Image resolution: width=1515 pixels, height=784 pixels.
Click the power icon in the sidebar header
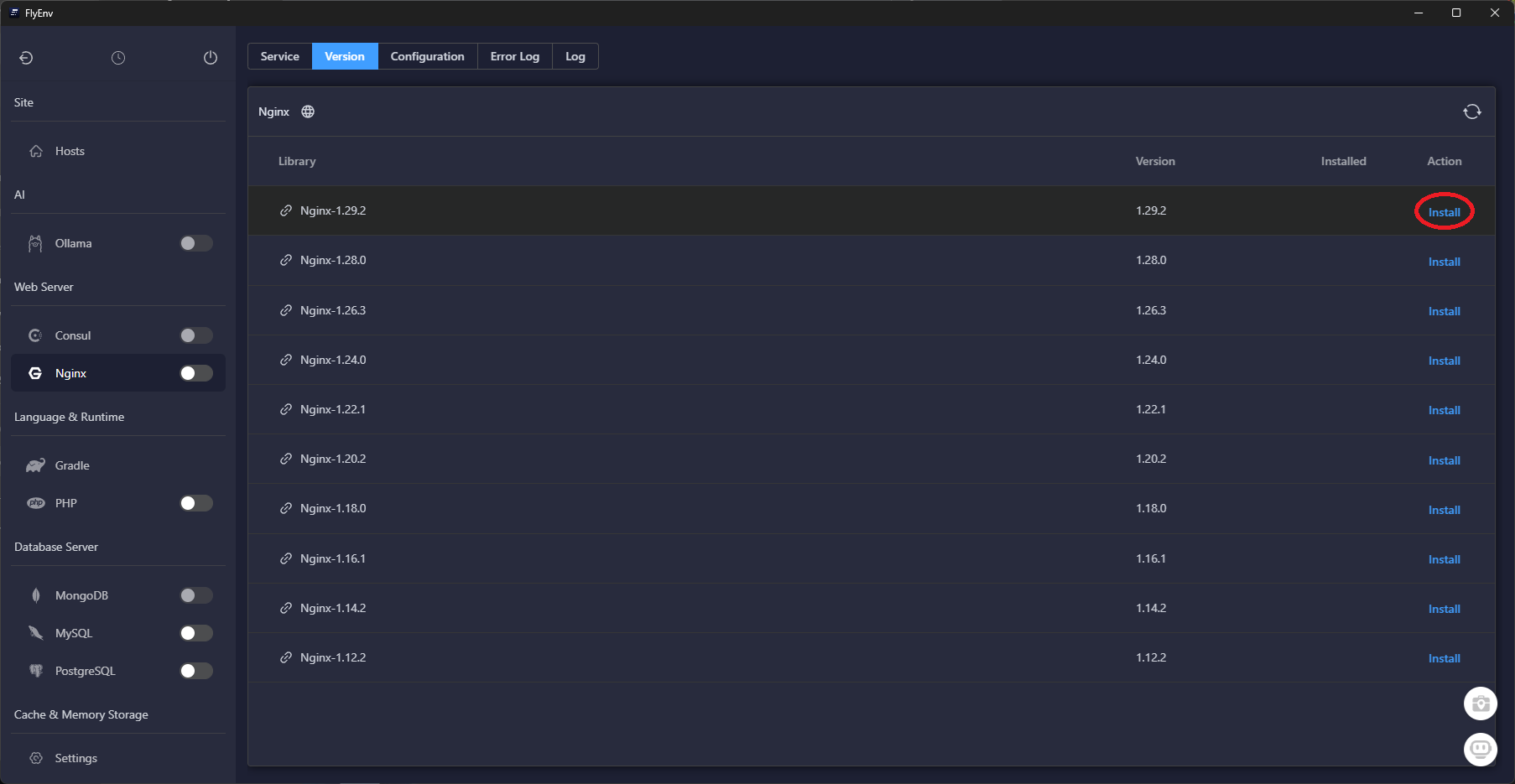click(211, 58)
